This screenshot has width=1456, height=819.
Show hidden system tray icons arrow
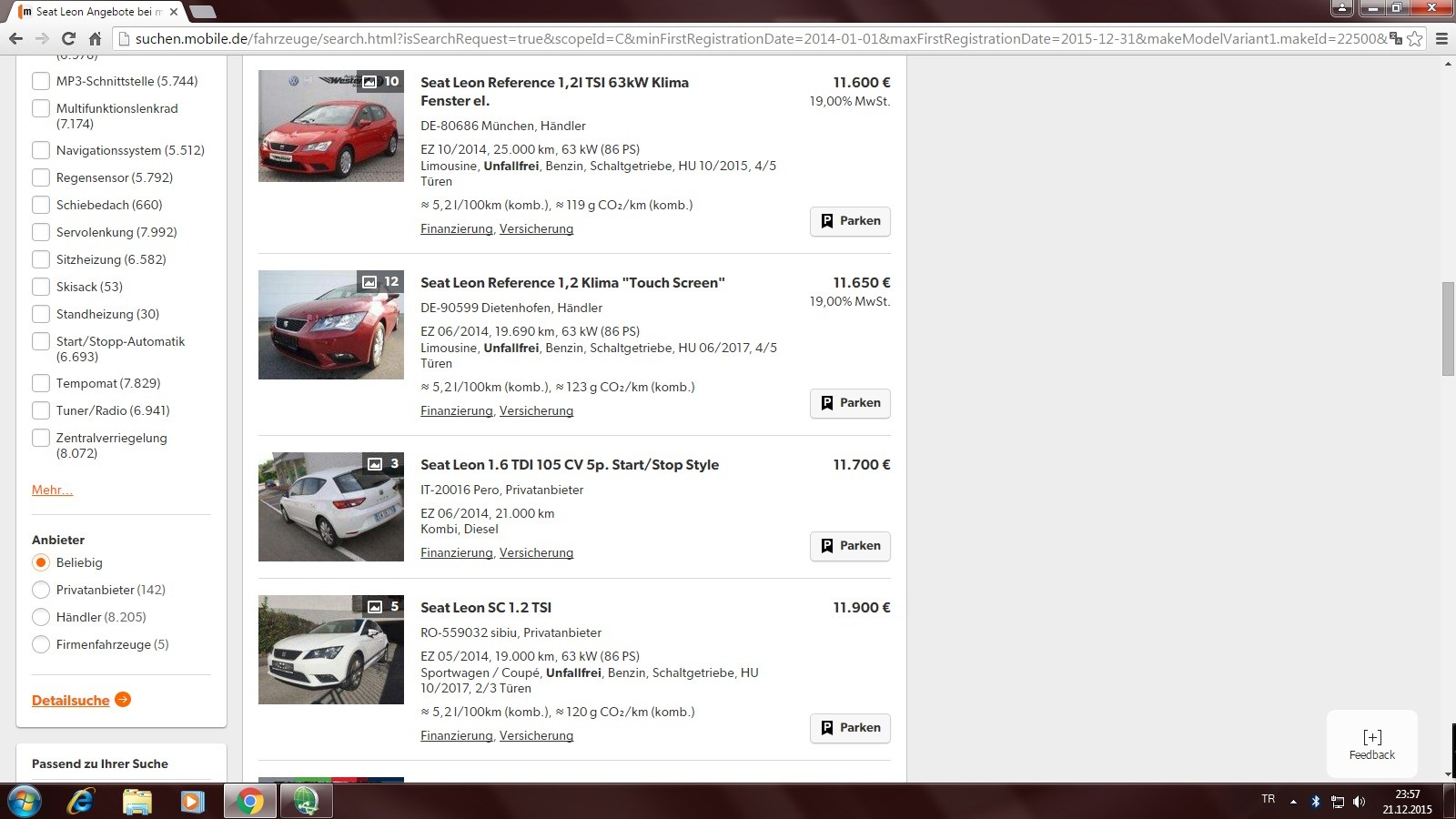click(x=1293, y=802)
